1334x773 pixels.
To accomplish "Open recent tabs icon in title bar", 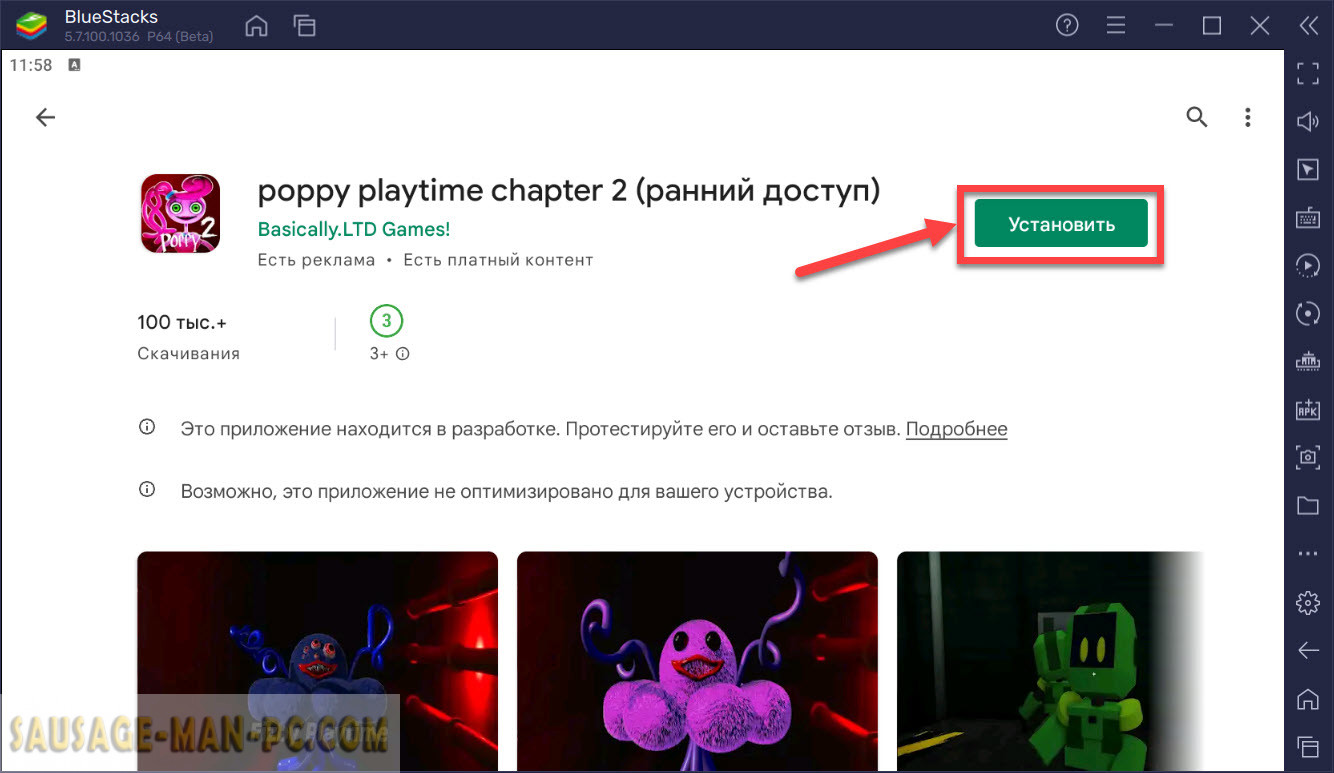I will coord(305,26).
